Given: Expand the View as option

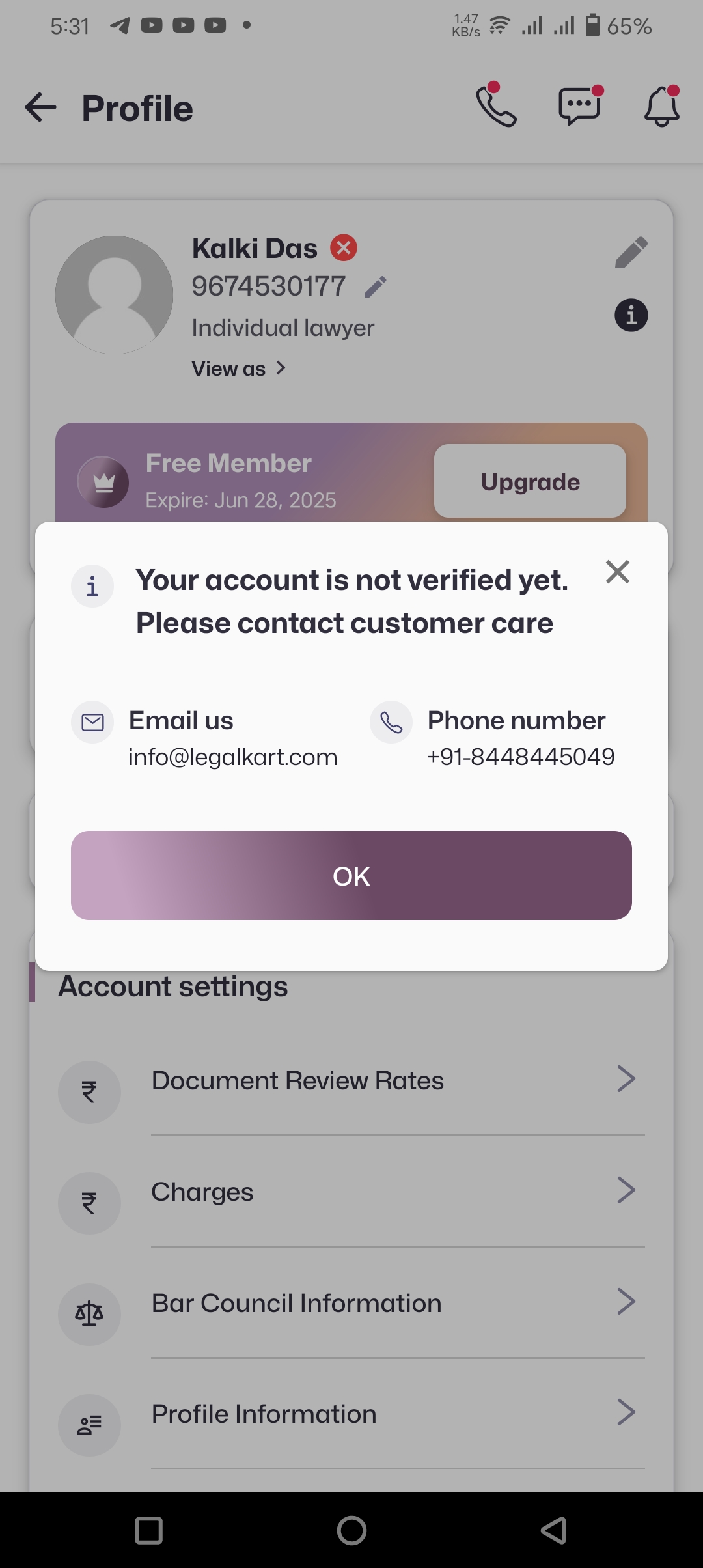Looking at the screenshot, I should tap(239, 369).
